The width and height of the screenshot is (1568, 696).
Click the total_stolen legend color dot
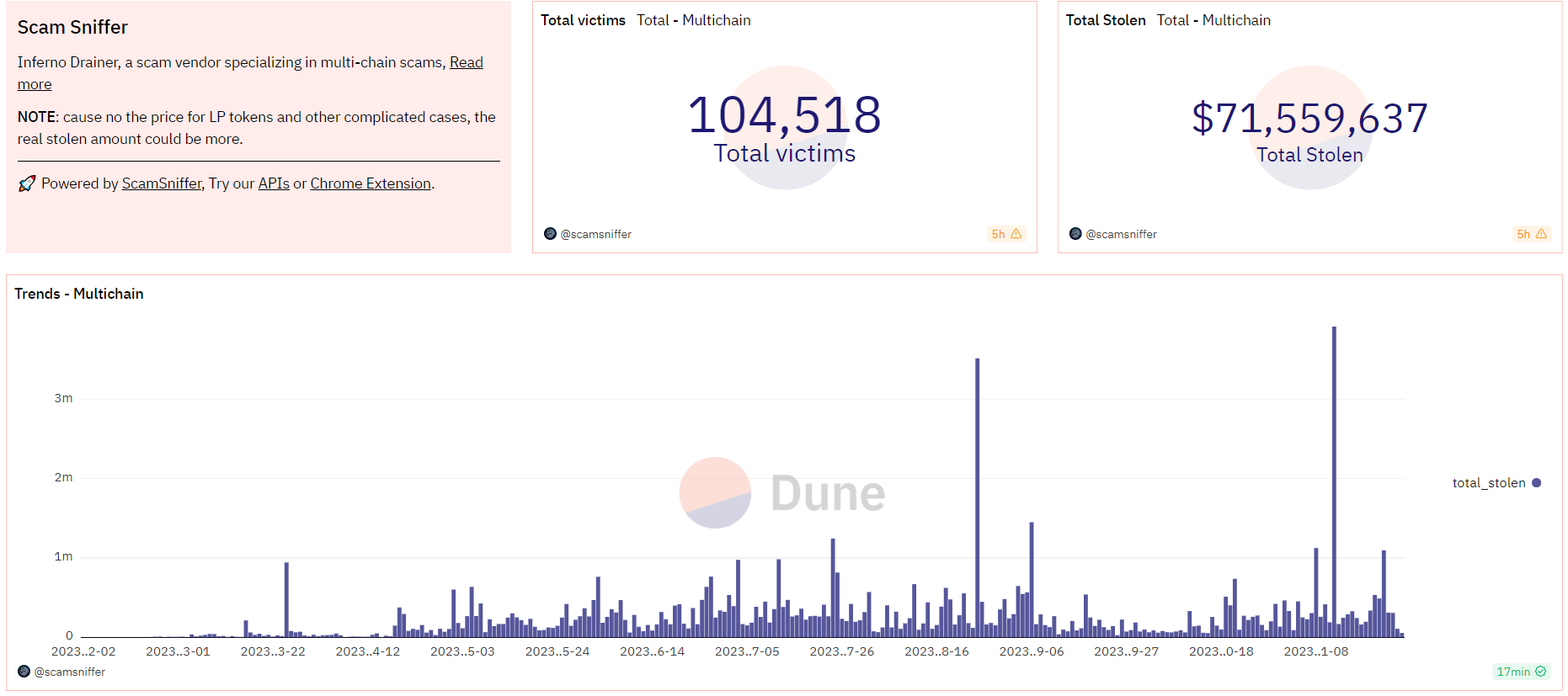(1537, 483)
